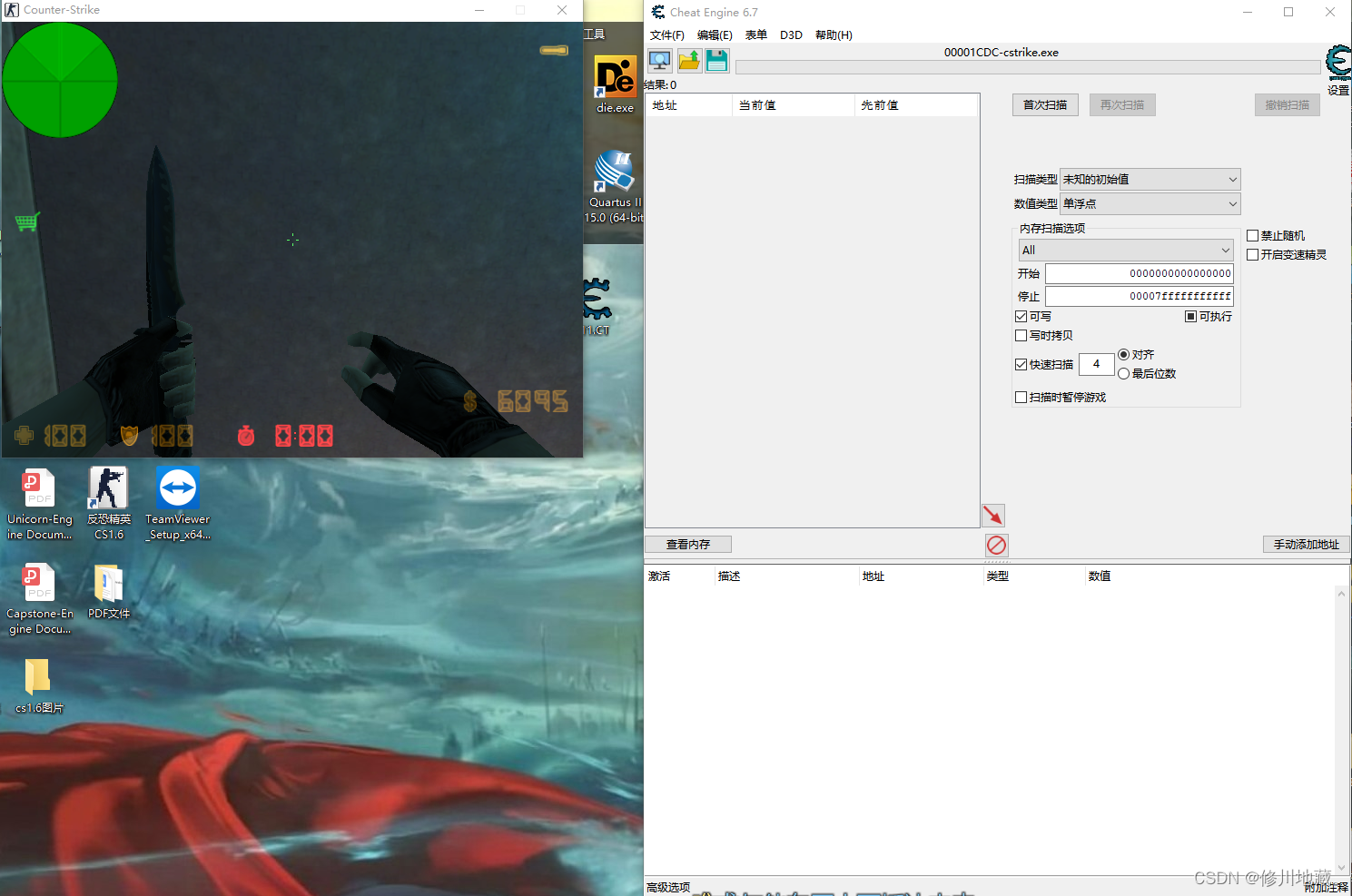Click 类型 column header in address table
The width and height of the screenshot is (1352, 896).
point(1034,576)
